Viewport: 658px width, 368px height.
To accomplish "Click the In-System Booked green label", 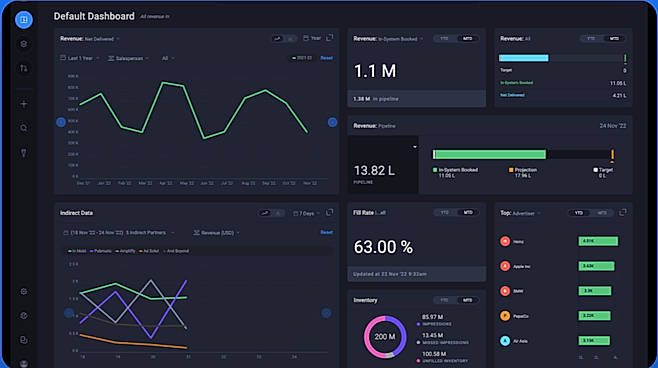I will pyautogui.click(x=516, y=83).
